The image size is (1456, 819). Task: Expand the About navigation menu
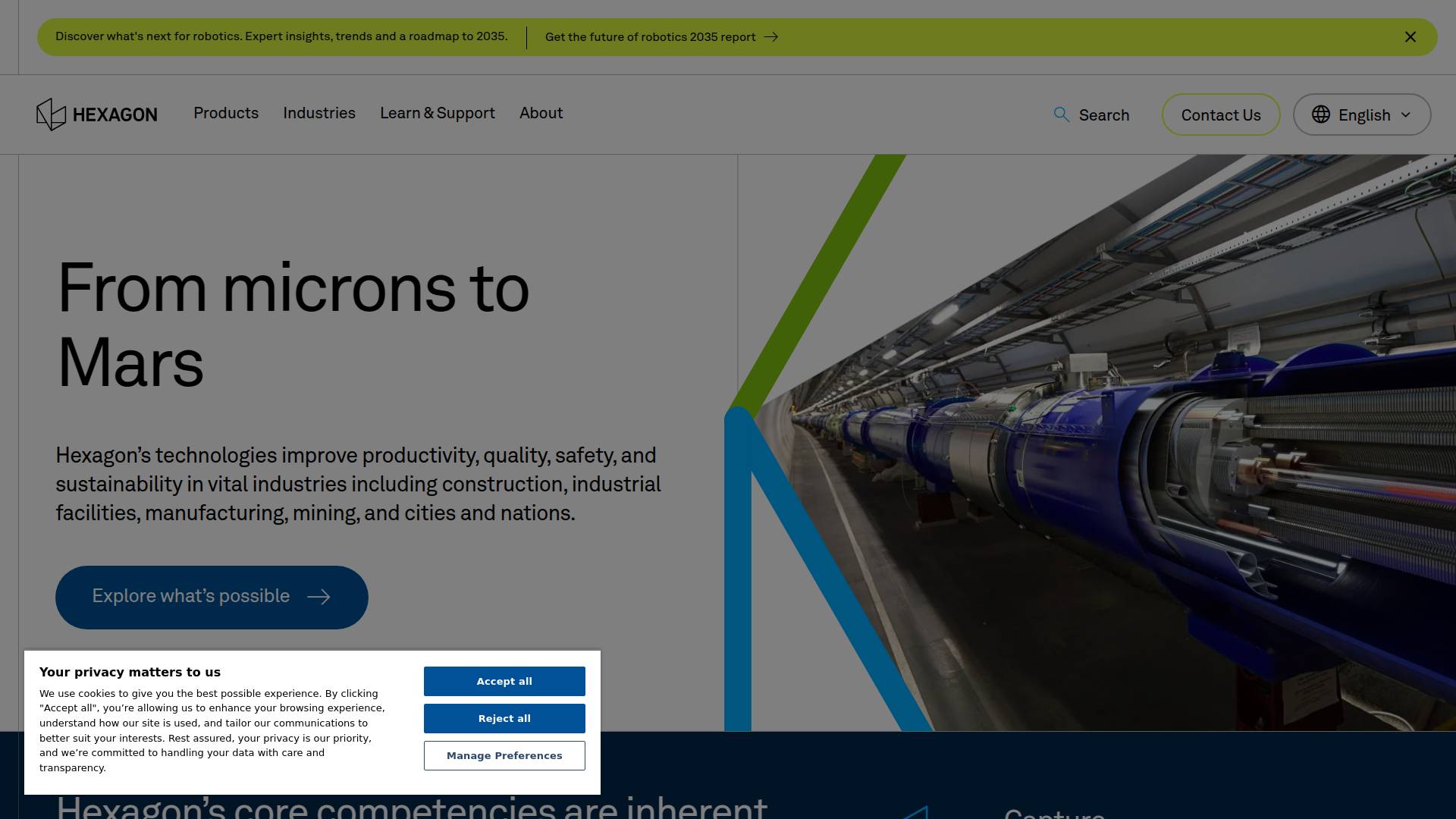tap(541, 113)
